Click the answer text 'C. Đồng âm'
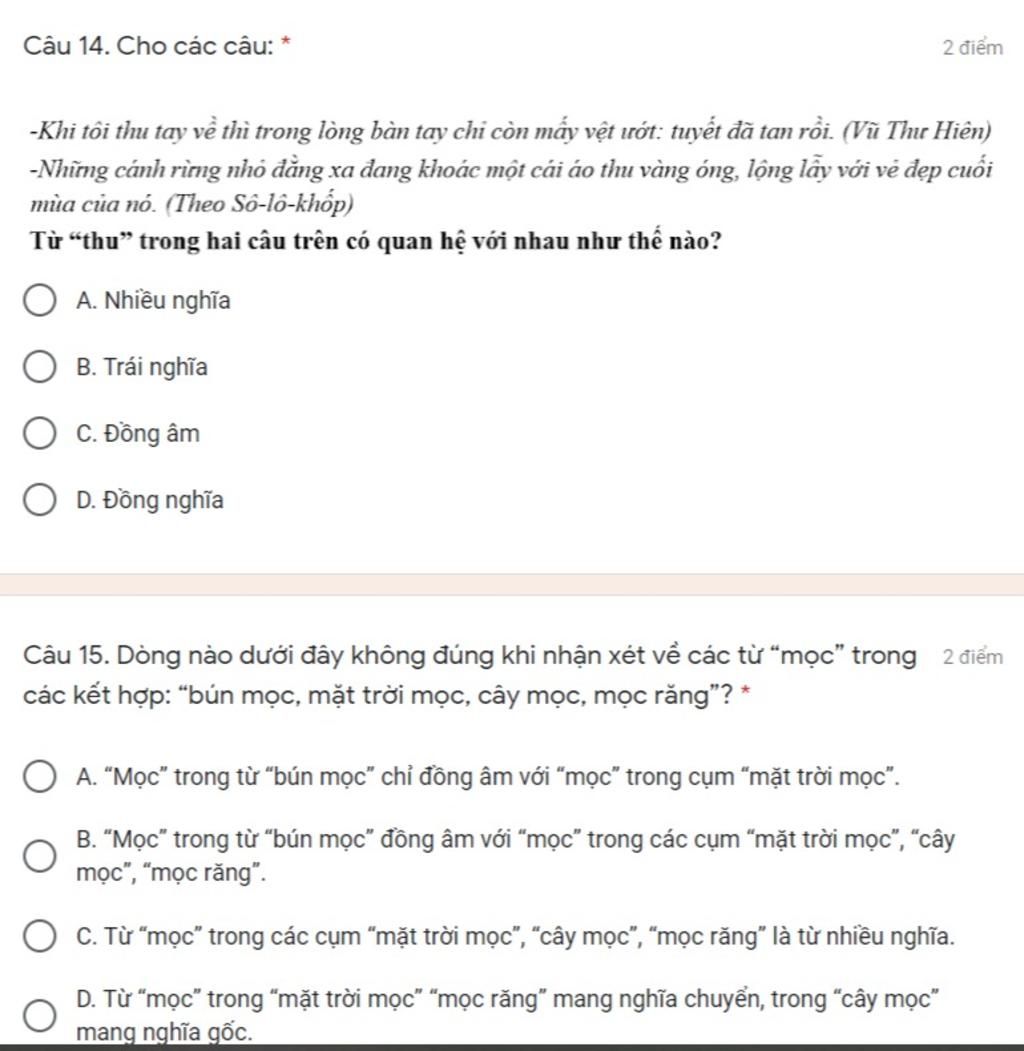1024x1051 pixels. coord(138,434)
